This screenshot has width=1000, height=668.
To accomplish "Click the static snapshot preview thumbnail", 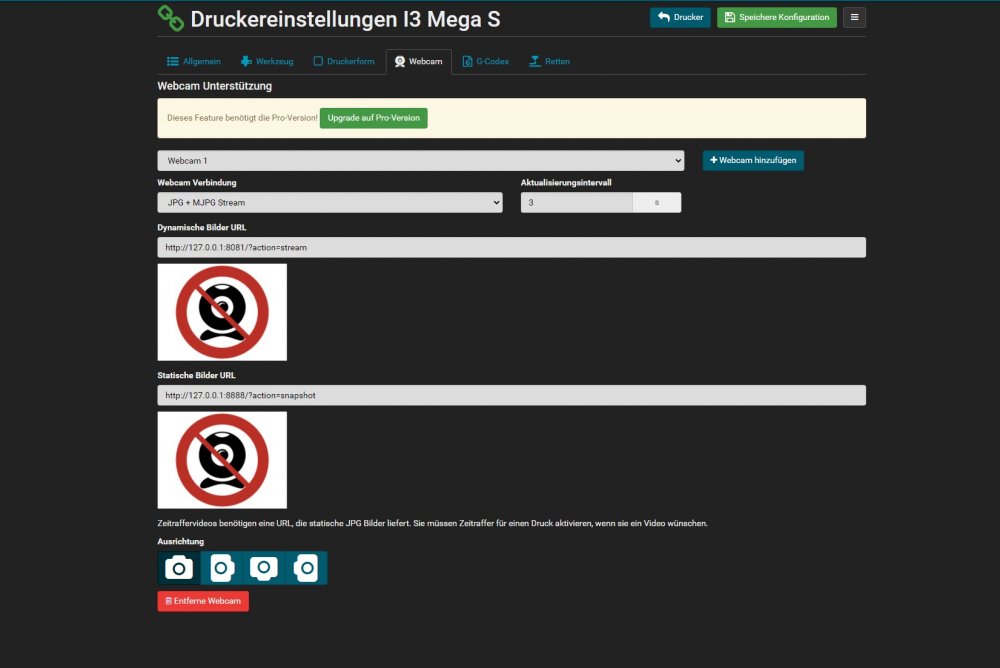I will click(222, 460).
